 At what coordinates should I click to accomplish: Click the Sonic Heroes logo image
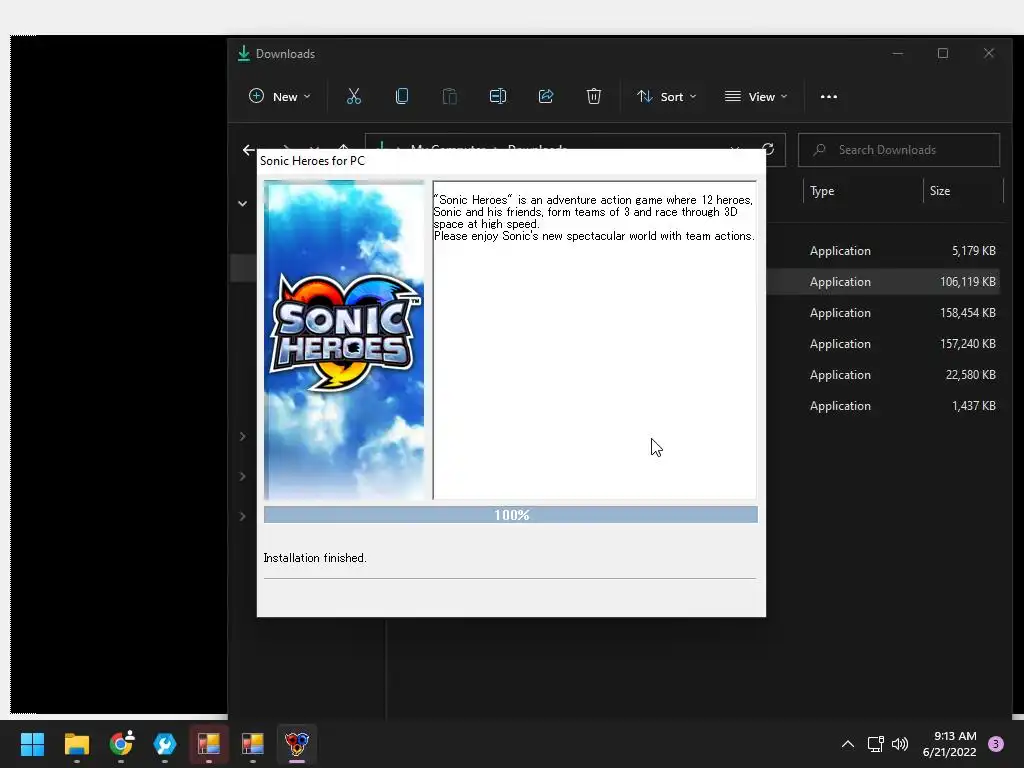click(x=344, y=340)
